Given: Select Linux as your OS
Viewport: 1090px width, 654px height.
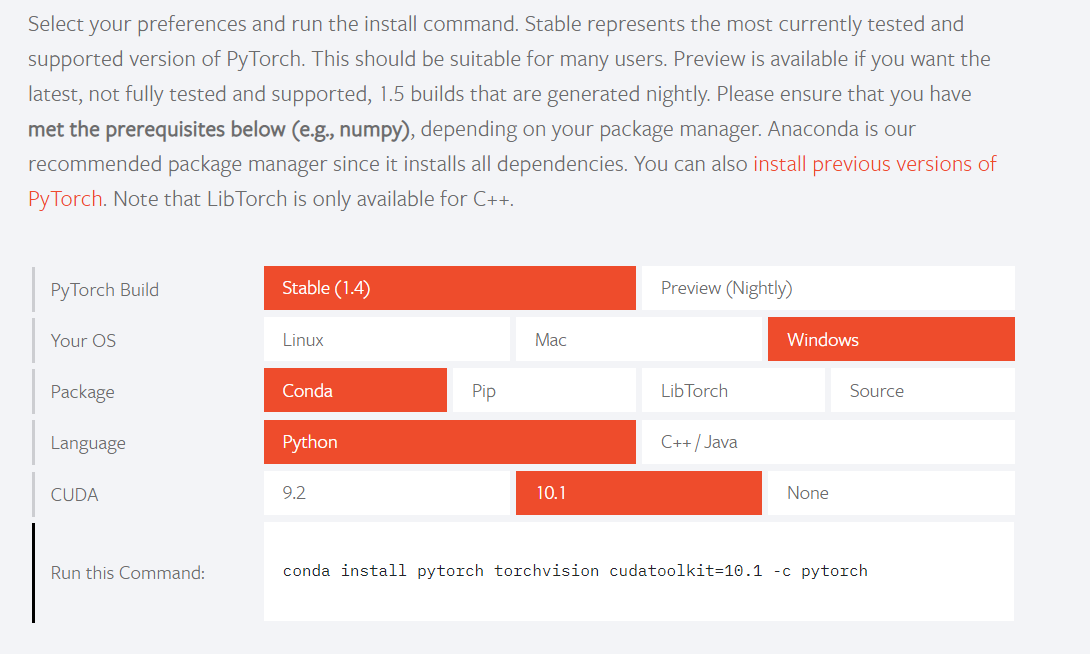Looking at the screenshot, I should click(386, 340).
